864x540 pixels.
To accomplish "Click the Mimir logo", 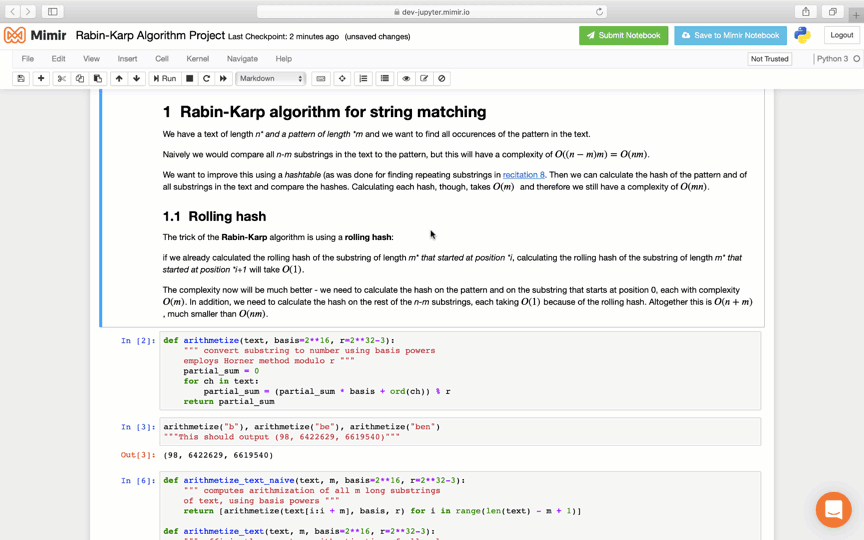I will coord(35,36).
